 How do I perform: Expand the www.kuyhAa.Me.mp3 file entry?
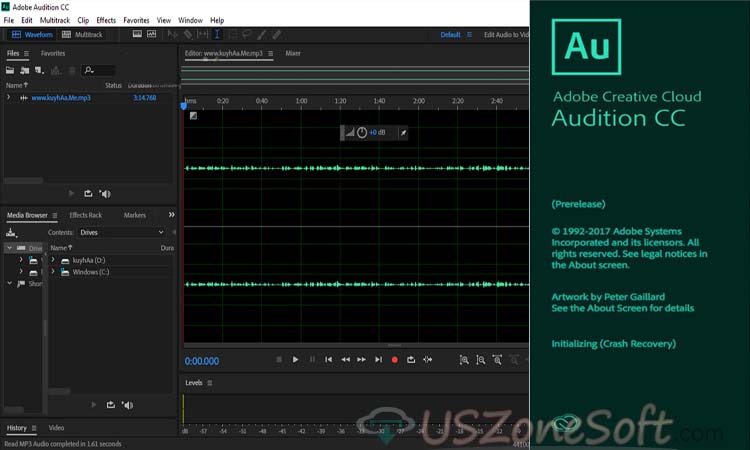8,98
